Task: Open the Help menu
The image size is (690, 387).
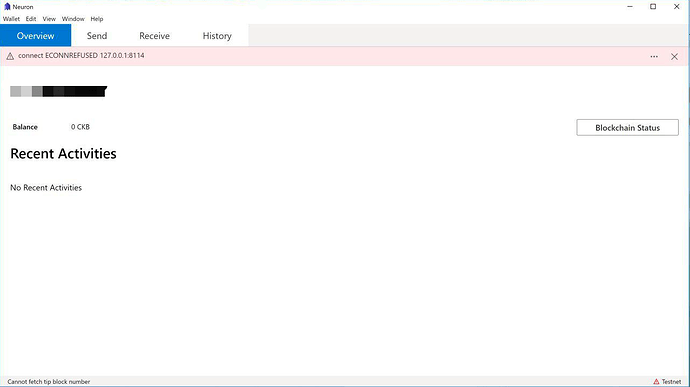Action: [97, 19]
